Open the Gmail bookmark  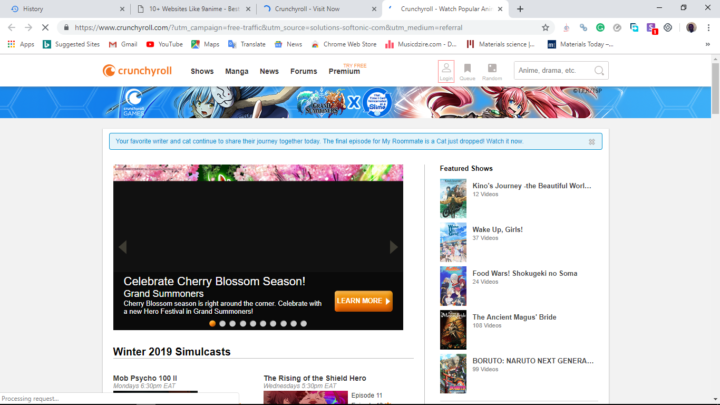click(123, 44)
